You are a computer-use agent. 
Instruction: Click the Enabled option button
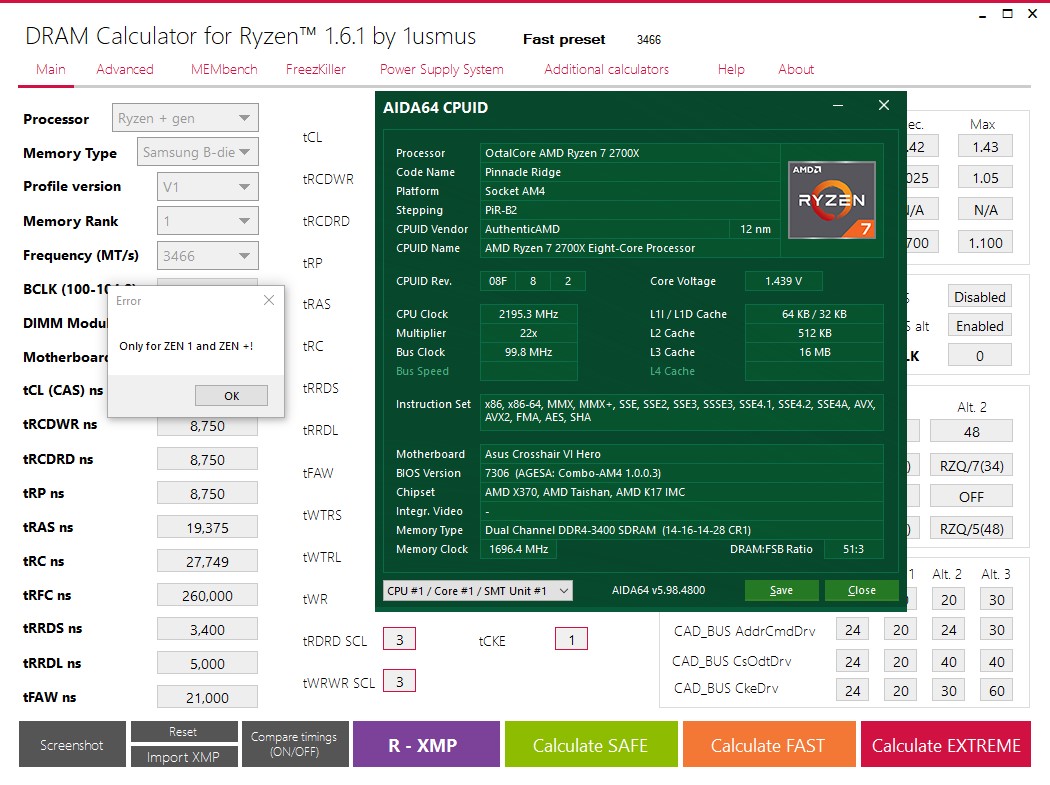pos(980,326)
